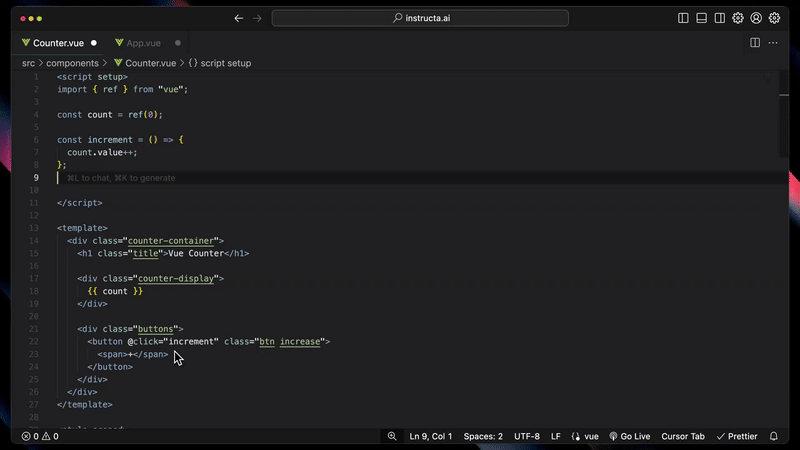Toggle the bottom panel layout icon

point(702,18)
